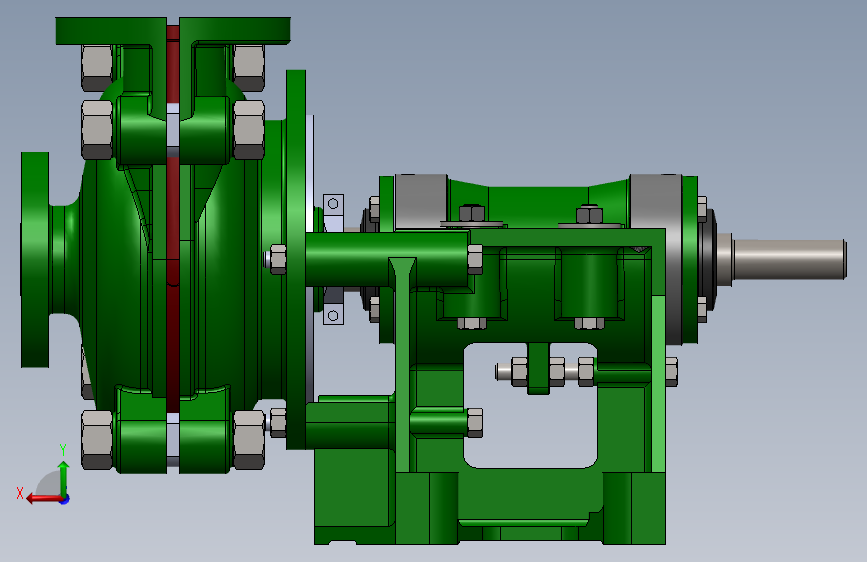Select the right dark hex bolt atop the bearing housing

point(589,215)
